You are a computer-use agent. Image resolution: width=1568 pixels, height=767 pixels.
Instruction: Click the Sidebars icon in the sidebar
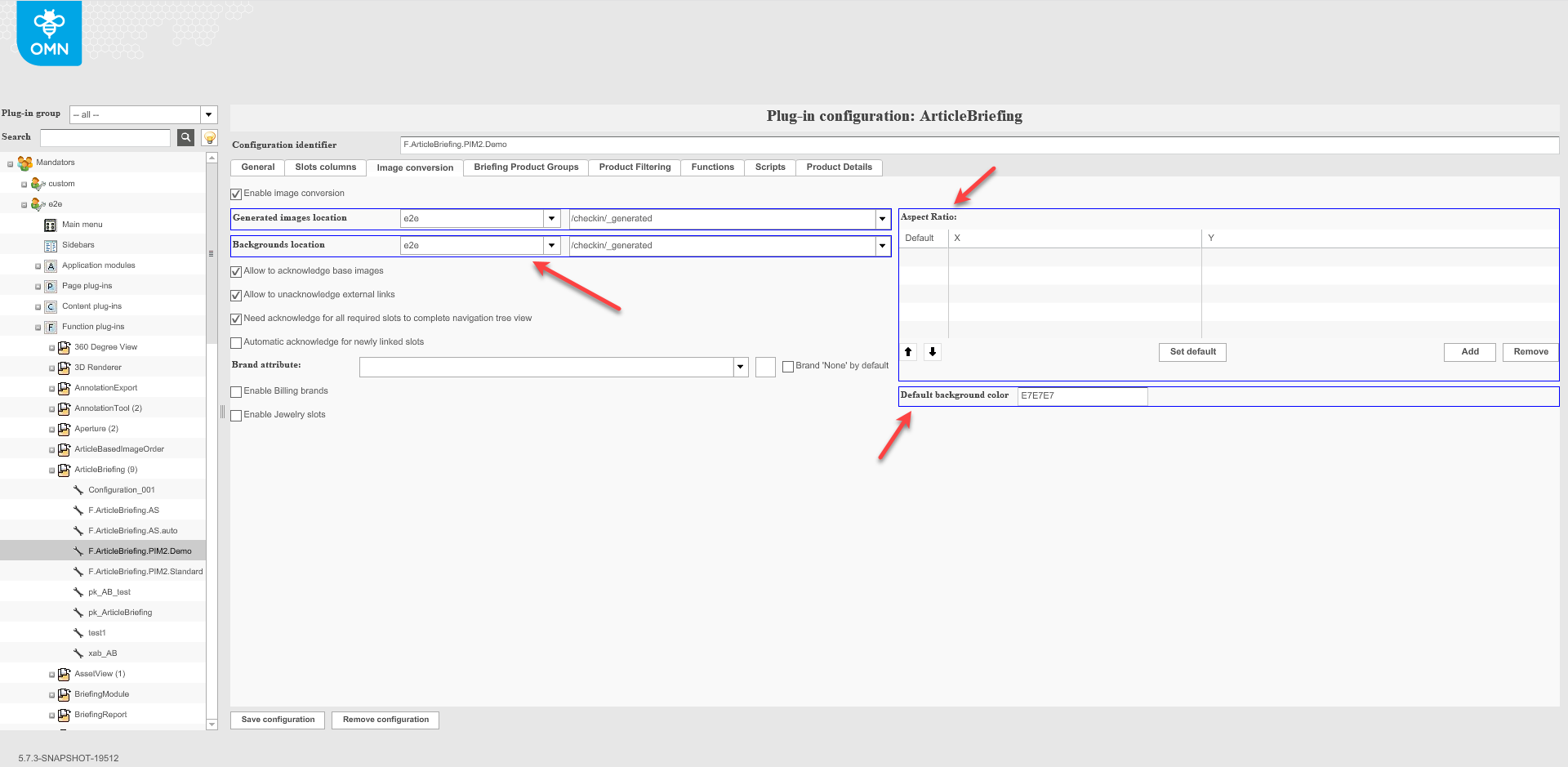50,244
